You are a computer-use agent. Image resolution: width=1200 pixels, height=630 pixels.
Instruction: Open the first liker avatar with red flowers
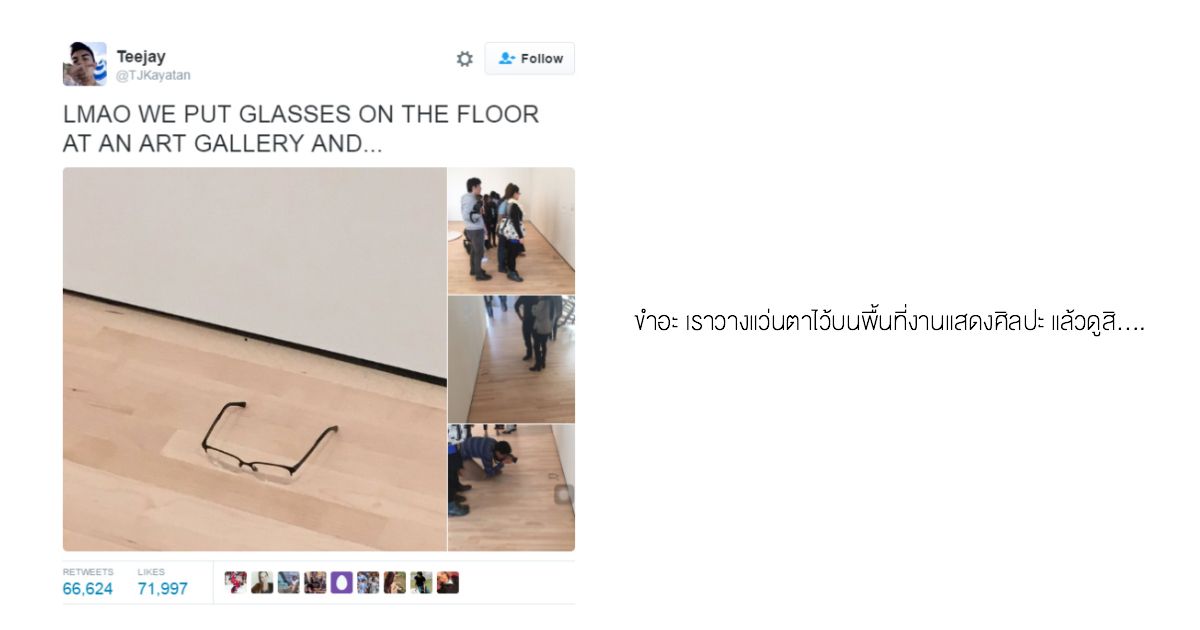point(236,583)
